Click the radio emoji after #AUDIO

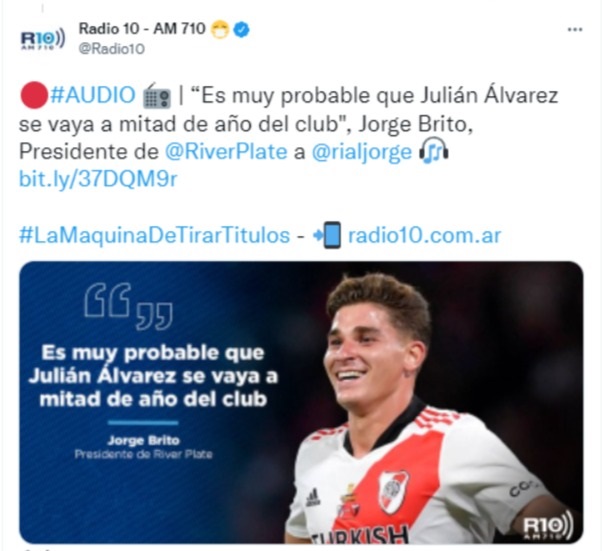point(157,96)
